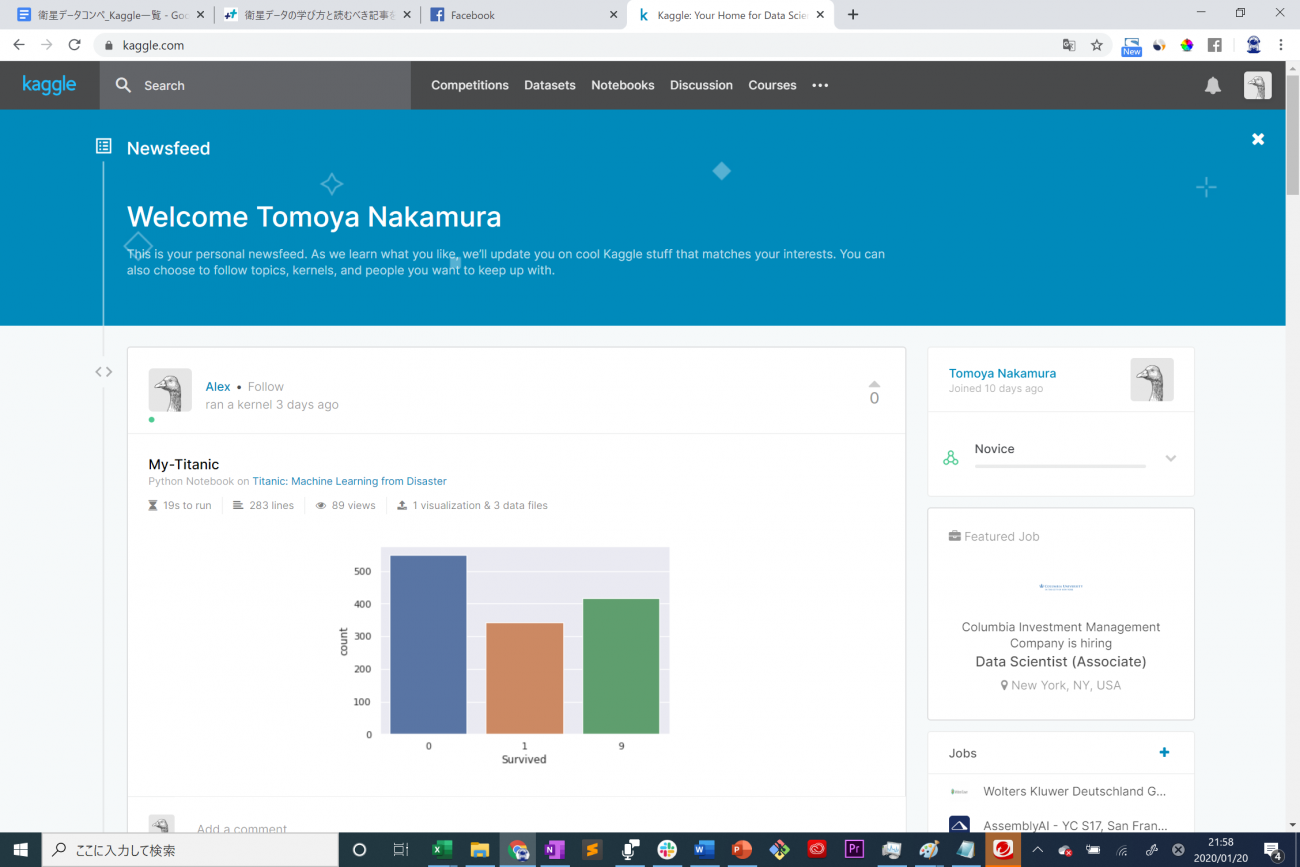Click the extension with New badge

coord(1131,46)
